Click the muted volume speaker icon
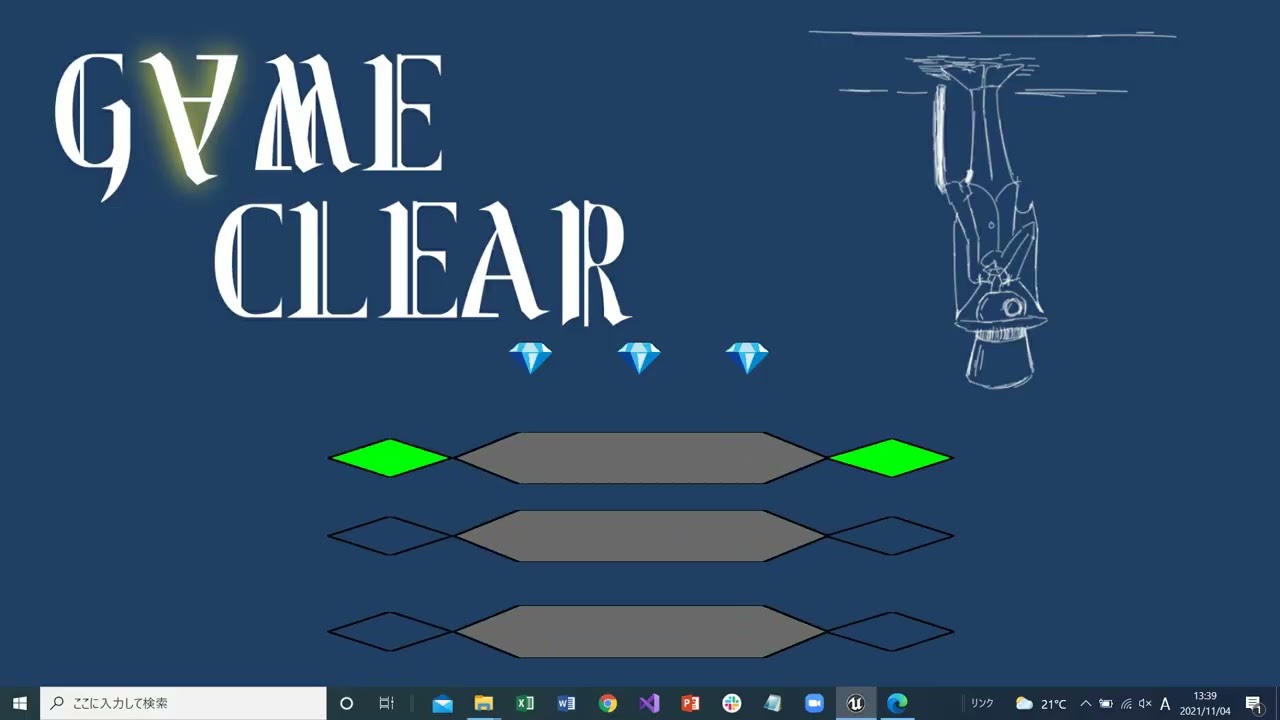1280x720 pixels. click(x=1145, y=703)
